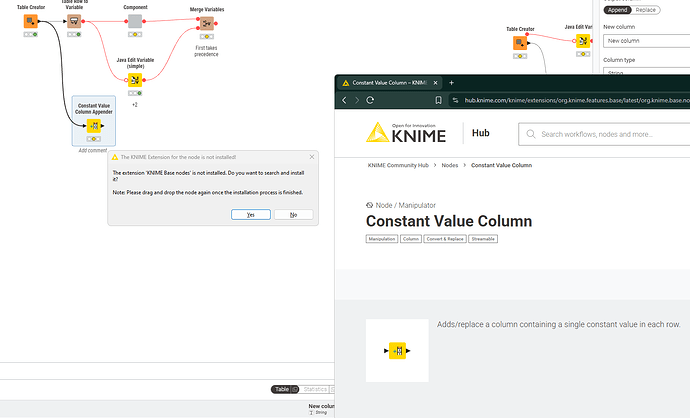
Task: Open the Column type dropdown
Action: 645,74
